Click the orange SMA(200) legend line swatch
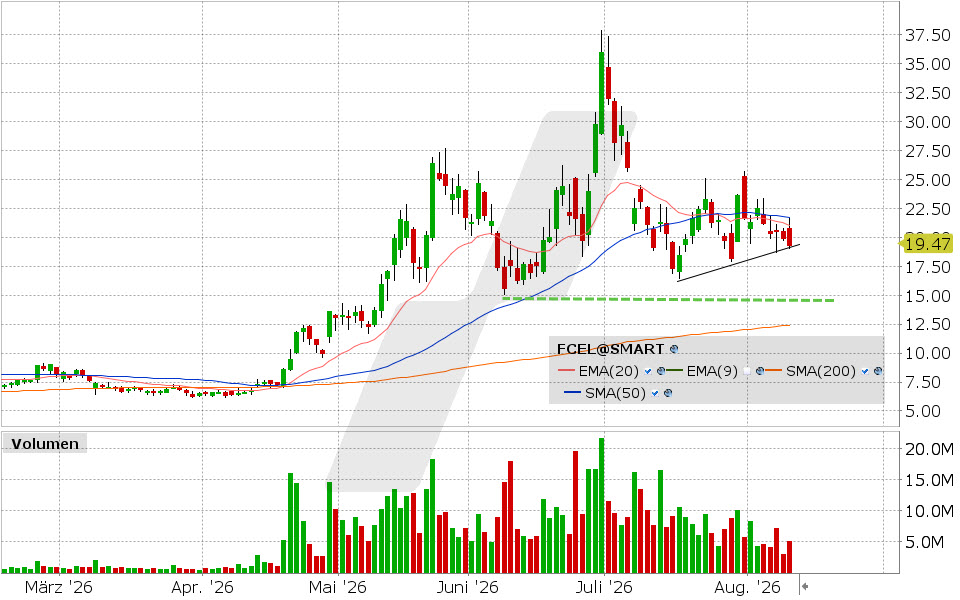This screenshot has height=600, width=960. (773, 370)
